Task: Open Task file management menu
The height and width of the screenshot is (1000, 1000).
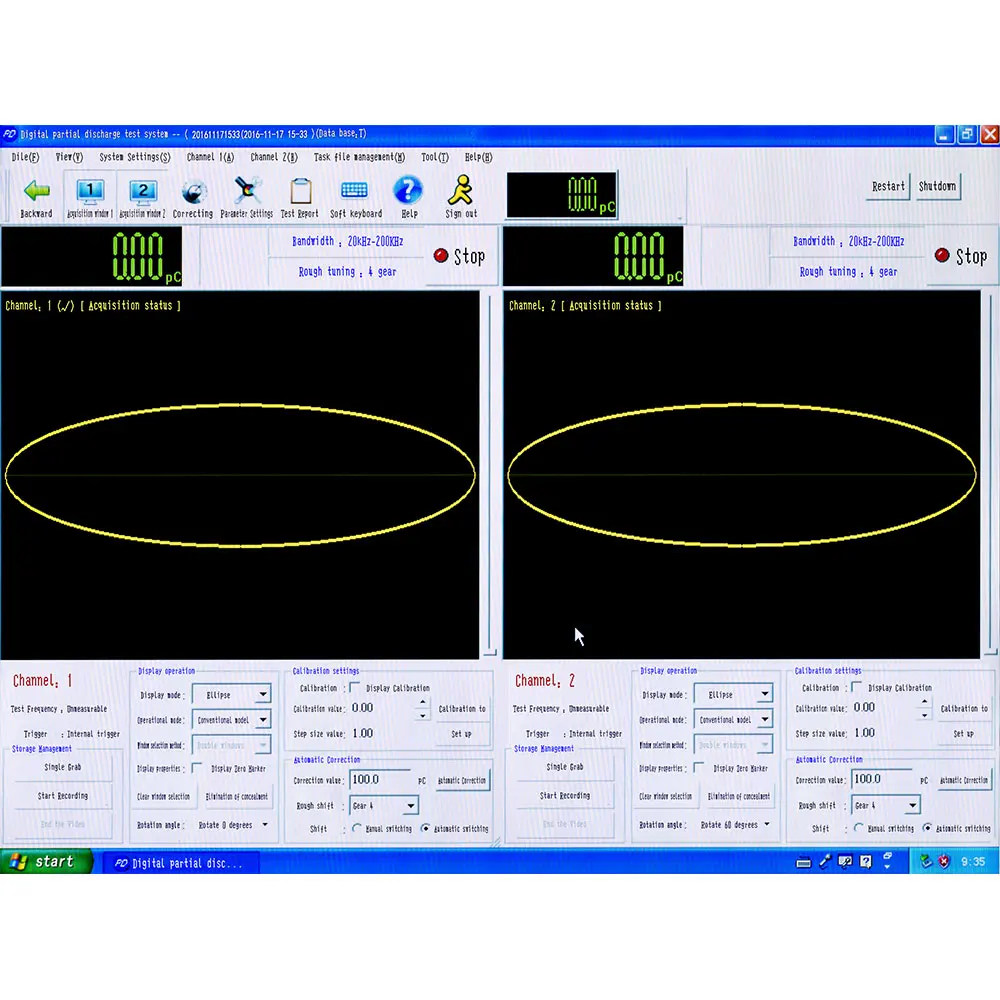Action: (359, 157)
